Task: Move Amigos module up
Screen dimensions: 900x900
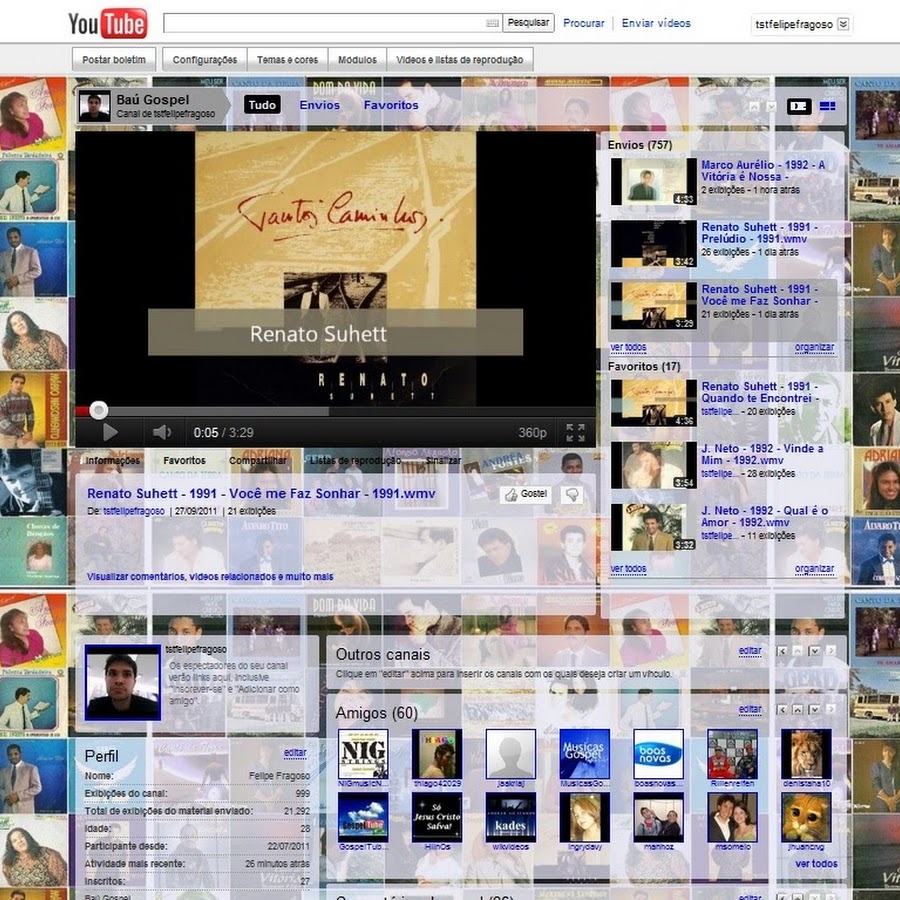Action: coord(797,709)
